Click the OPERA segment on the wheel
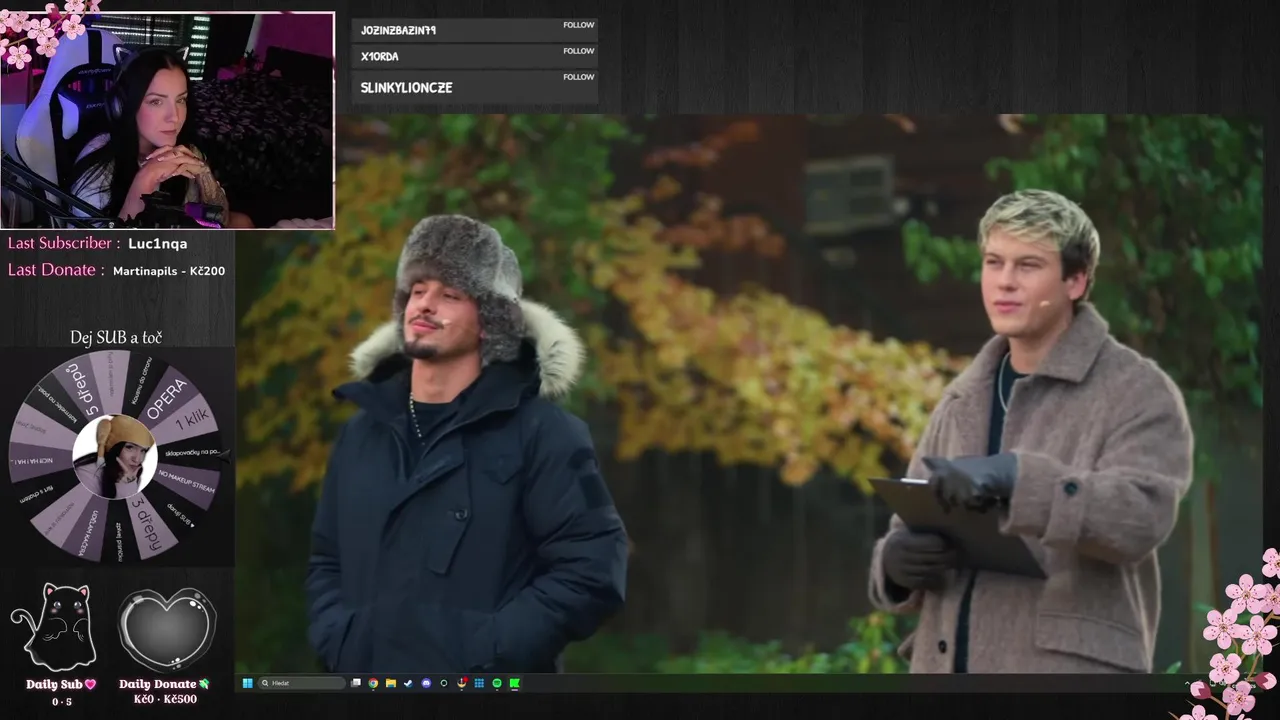Viewport: 1280px width, 720px height. coord(167,400)
